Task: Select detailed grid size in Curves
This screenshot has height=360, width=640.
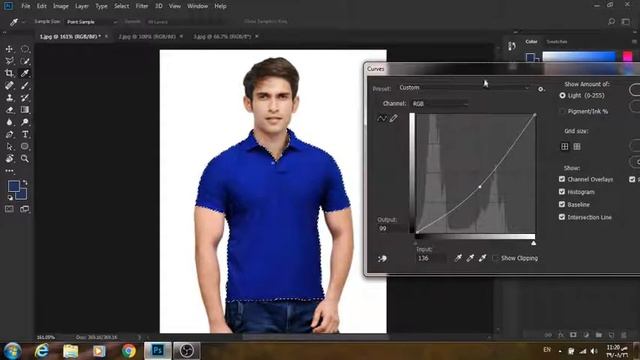Action: 577,147
